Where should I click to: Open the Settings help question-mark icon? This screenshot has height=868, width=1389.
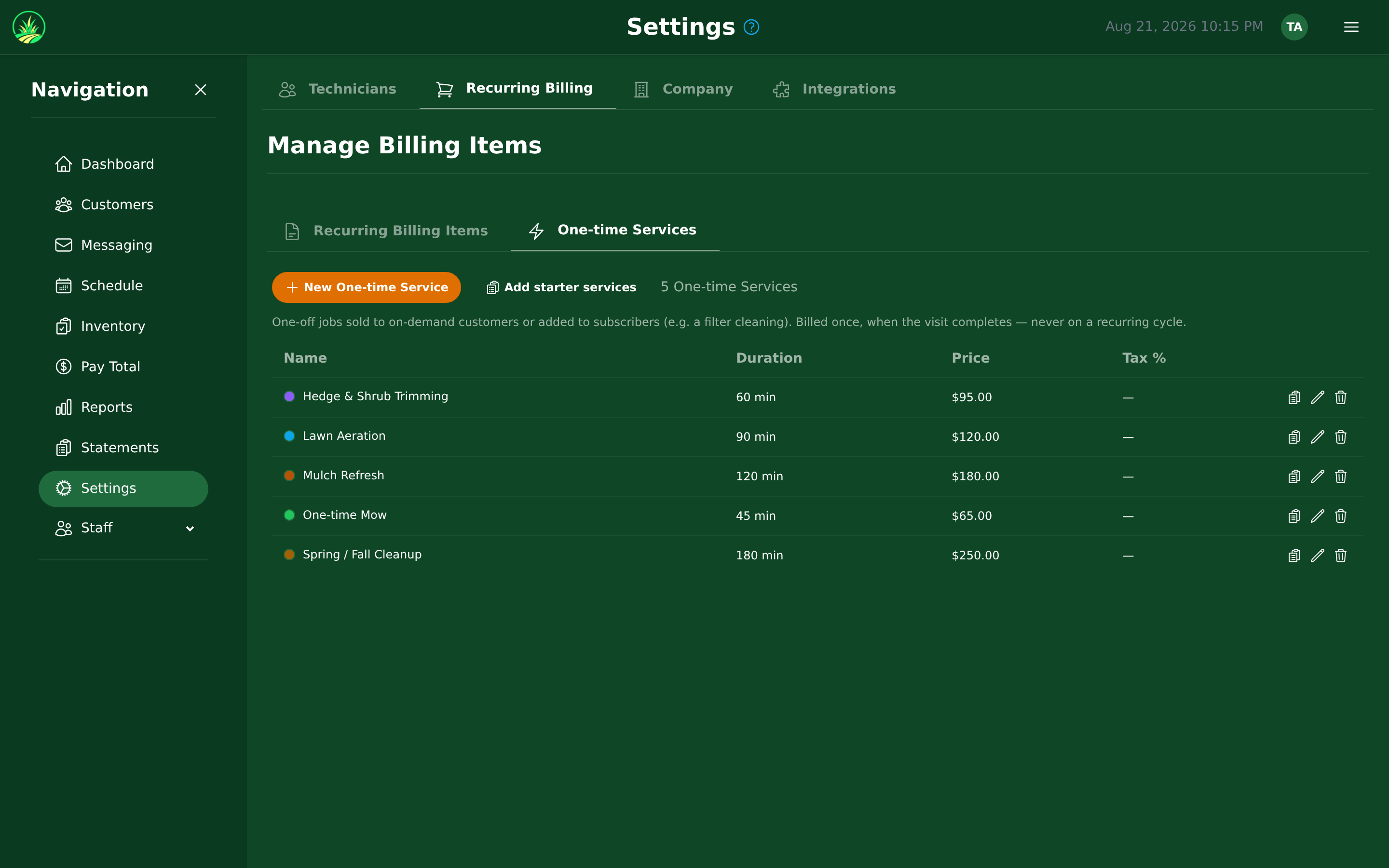coord(751,27)
